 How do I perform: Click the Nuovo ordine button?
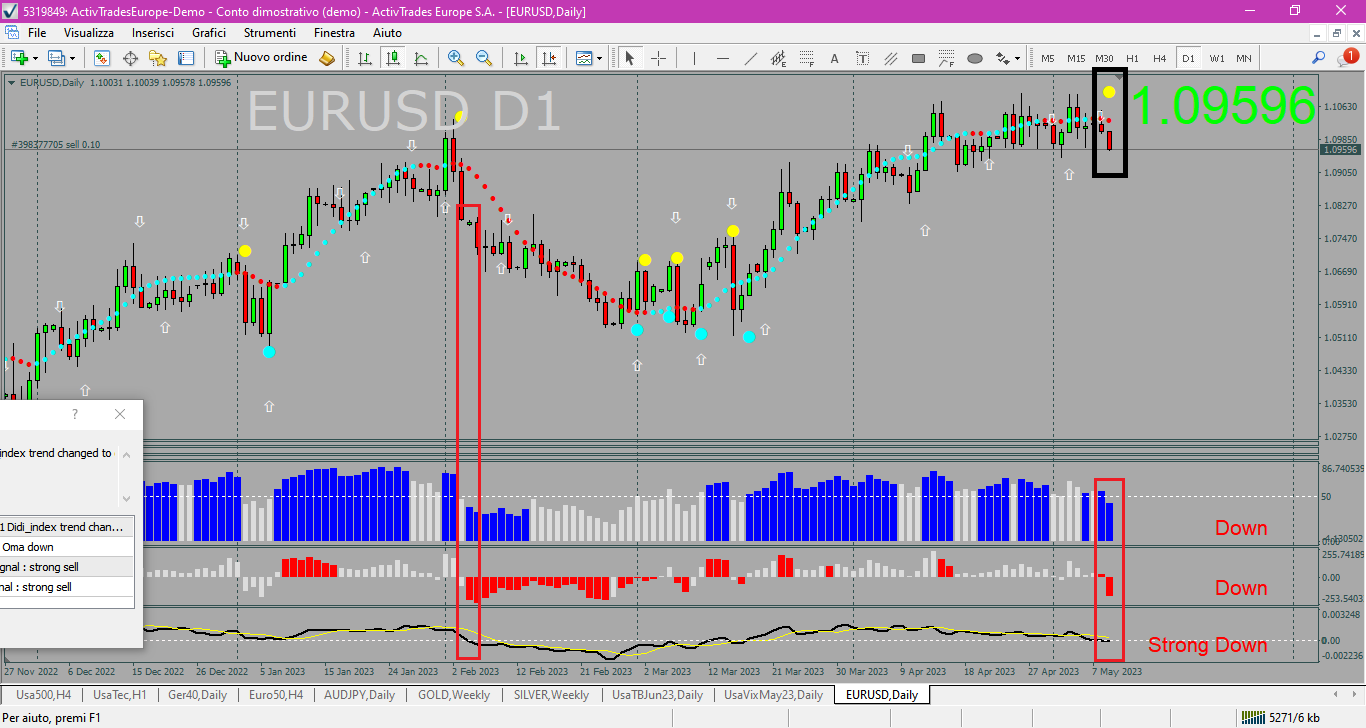[262, 58]
